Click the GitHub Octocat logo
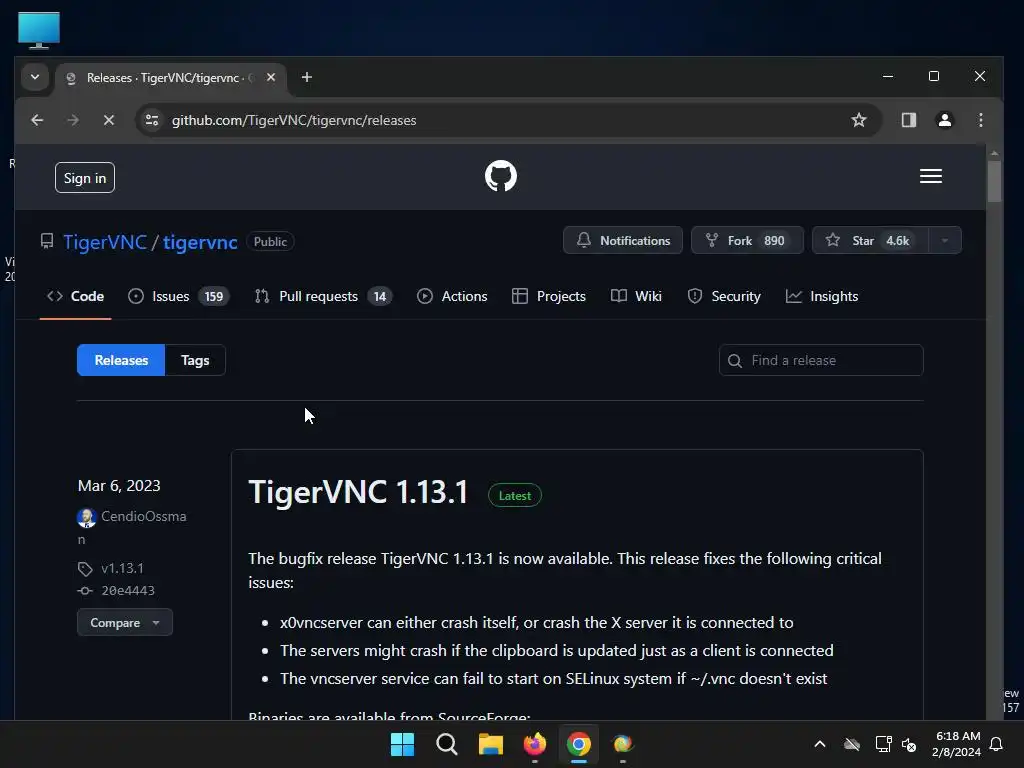The image size is (1024, 768). tap(501, 176)
